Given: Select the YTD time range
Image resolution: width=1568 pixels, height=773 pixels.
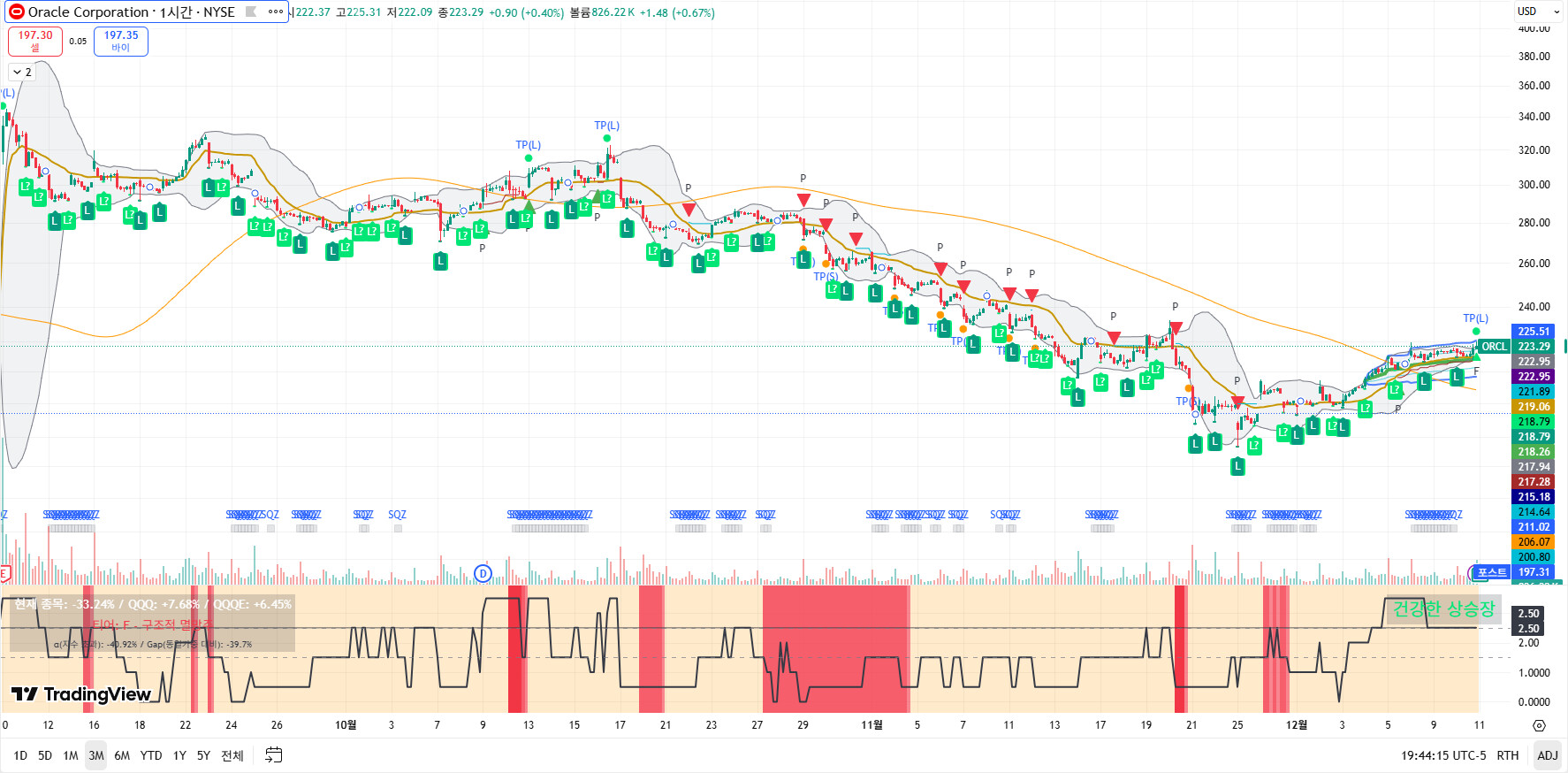Looking at the screenshot, I should click(x=151, y=755).
